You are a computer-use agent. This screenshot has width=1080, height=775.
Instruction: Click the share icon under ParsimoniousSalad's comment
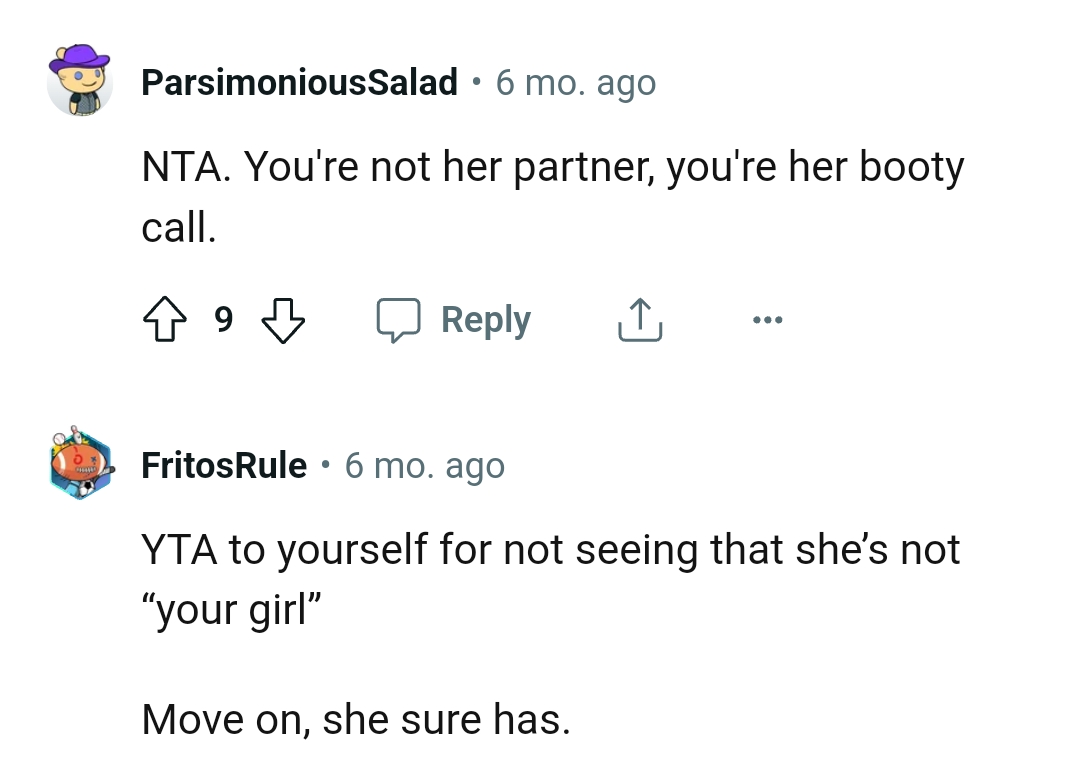click(639, 319)
